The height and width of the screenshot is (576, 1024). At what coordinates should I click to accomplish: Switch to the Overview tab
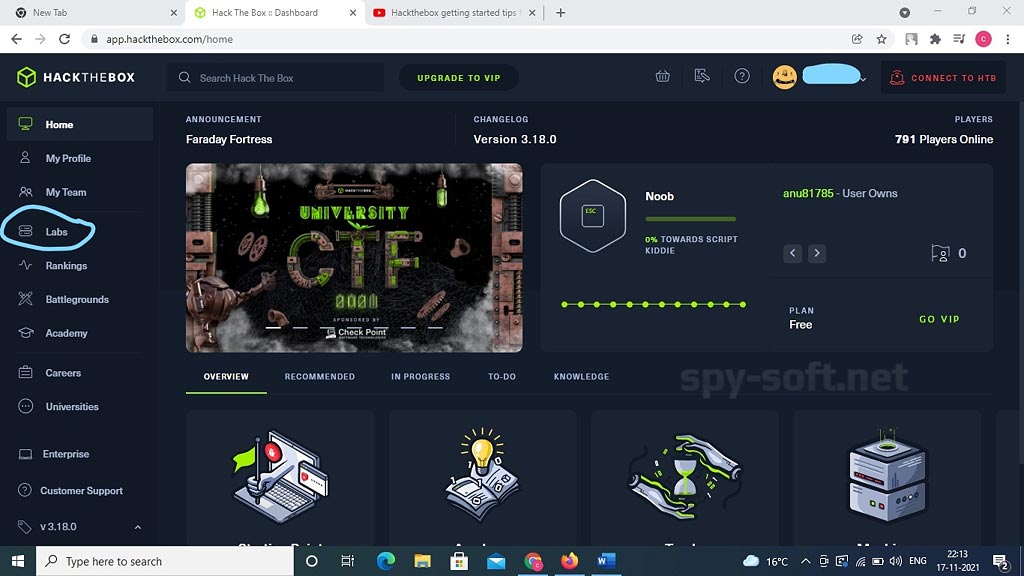pos(226,377)
